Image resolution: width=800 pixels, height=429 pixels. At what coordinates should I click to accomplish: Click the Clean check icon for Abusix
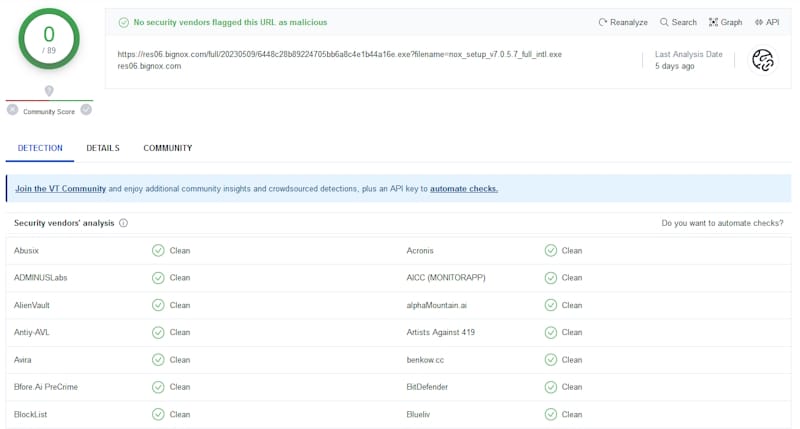pyautogui.click(x=158, y=251)
